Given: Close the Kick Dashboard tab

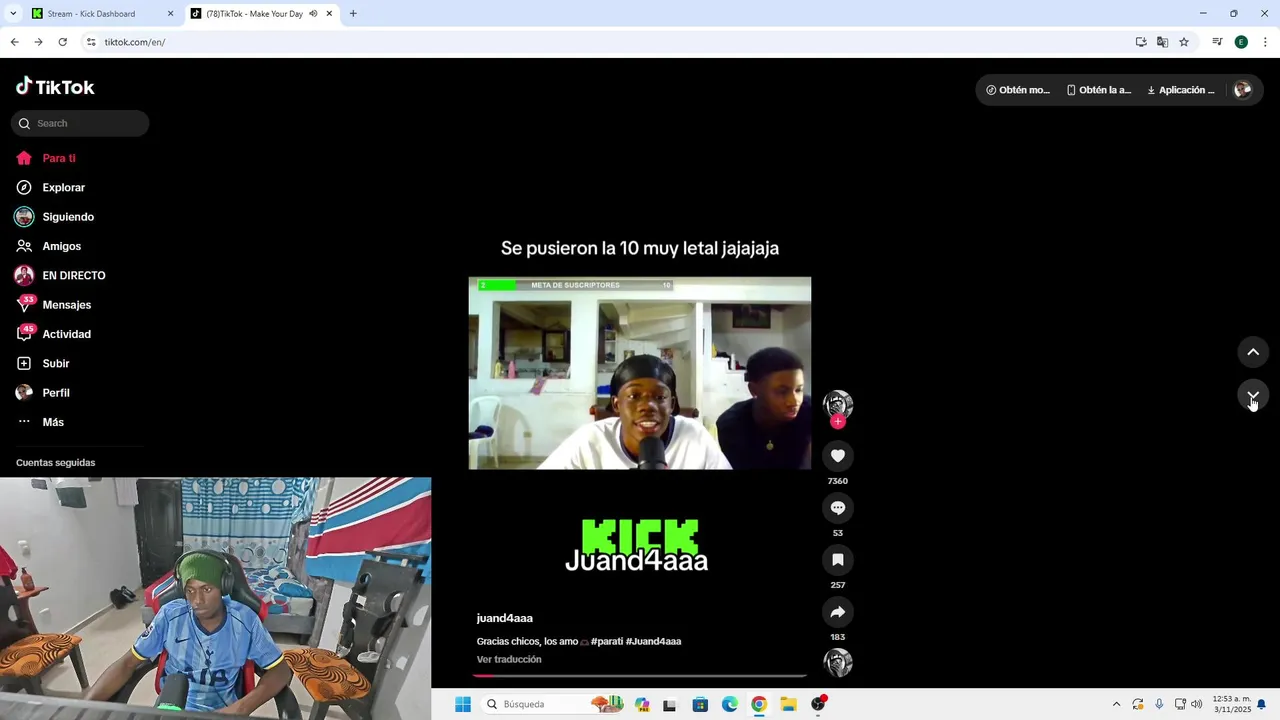Looking at the screenshot, I should 170,14.
